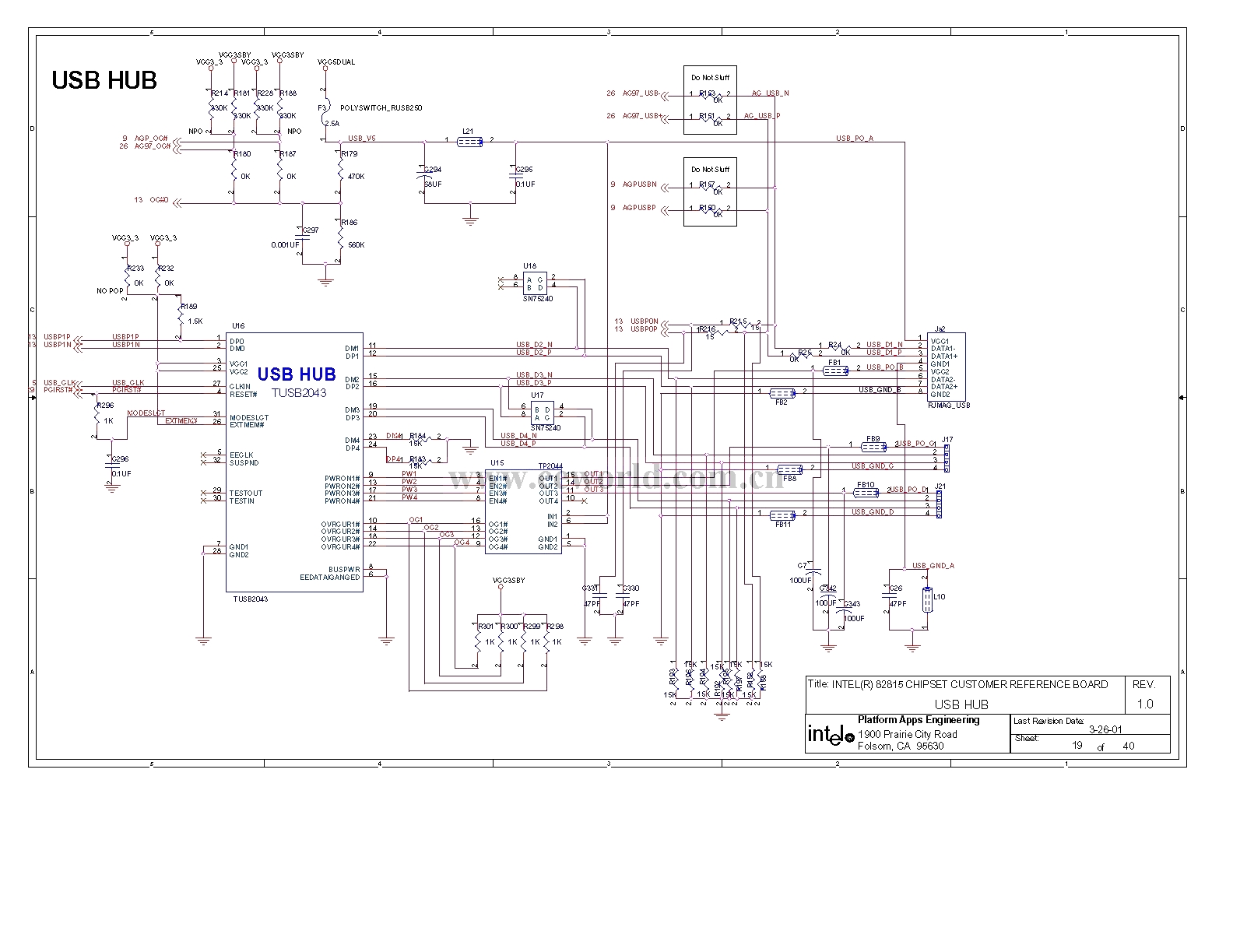The image size is (1233, 952).
Task: Select the U15 designator
Action: (497, 464)
